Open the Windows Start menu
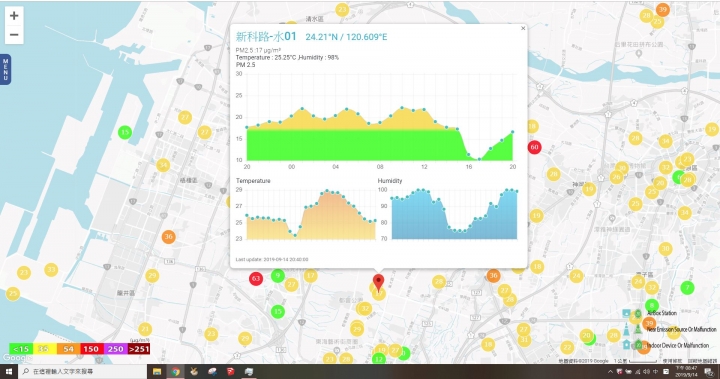720x379 pixels. pyautogui.click(x=9, y=372)
